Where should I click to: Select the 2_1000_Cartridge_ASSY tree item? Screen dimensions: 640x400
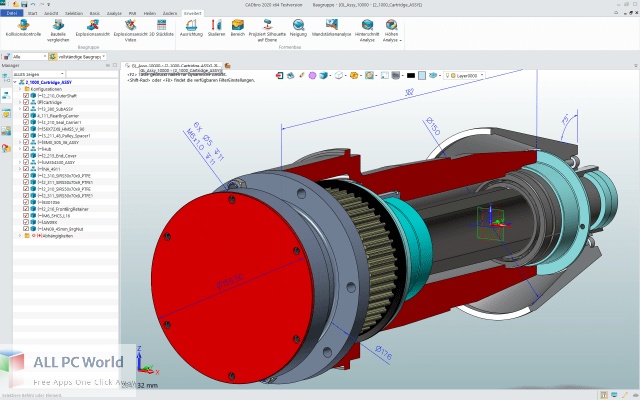click(49, 82)
